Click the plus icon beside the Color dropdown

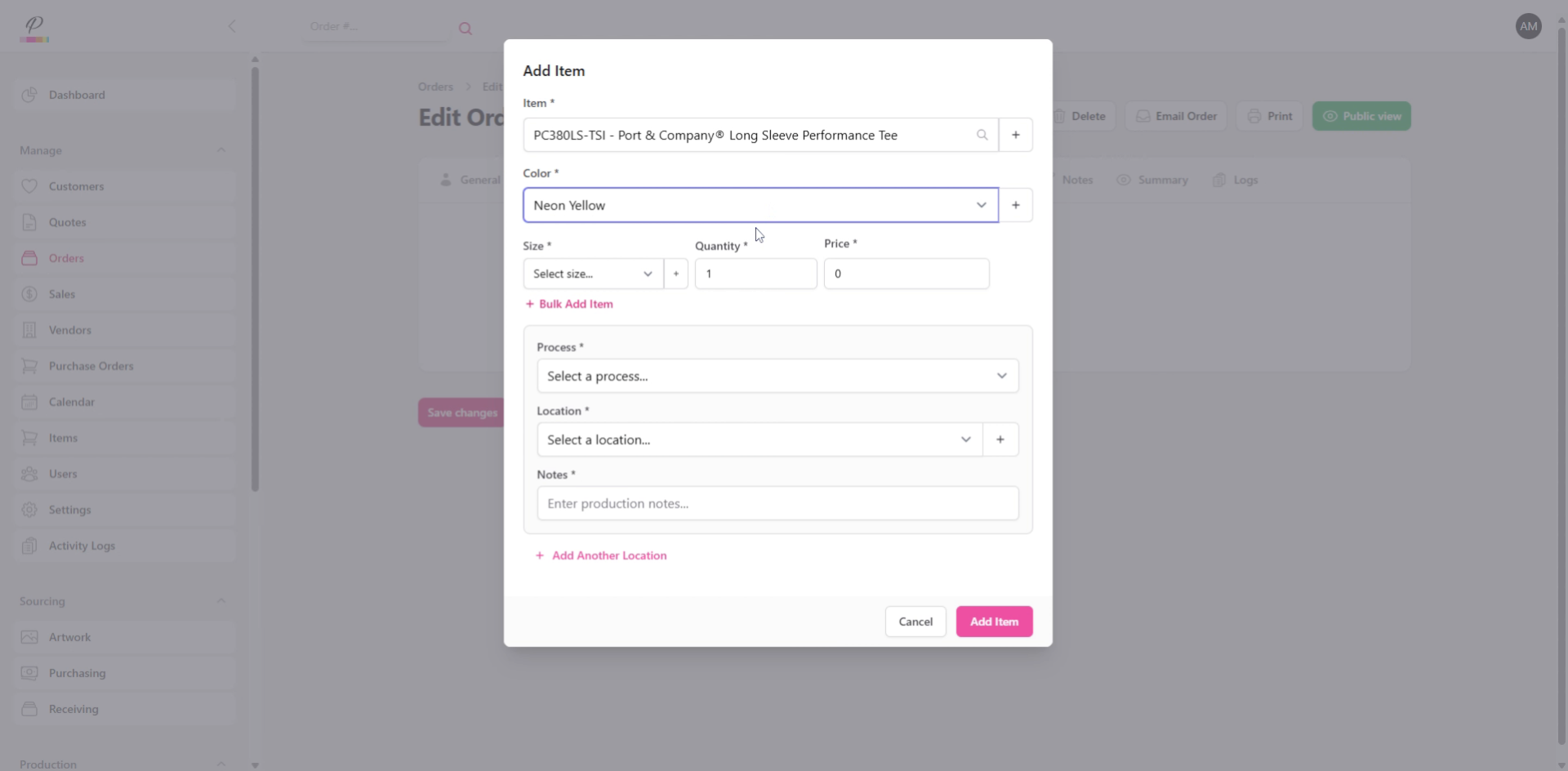click(x=1015, y=204)
